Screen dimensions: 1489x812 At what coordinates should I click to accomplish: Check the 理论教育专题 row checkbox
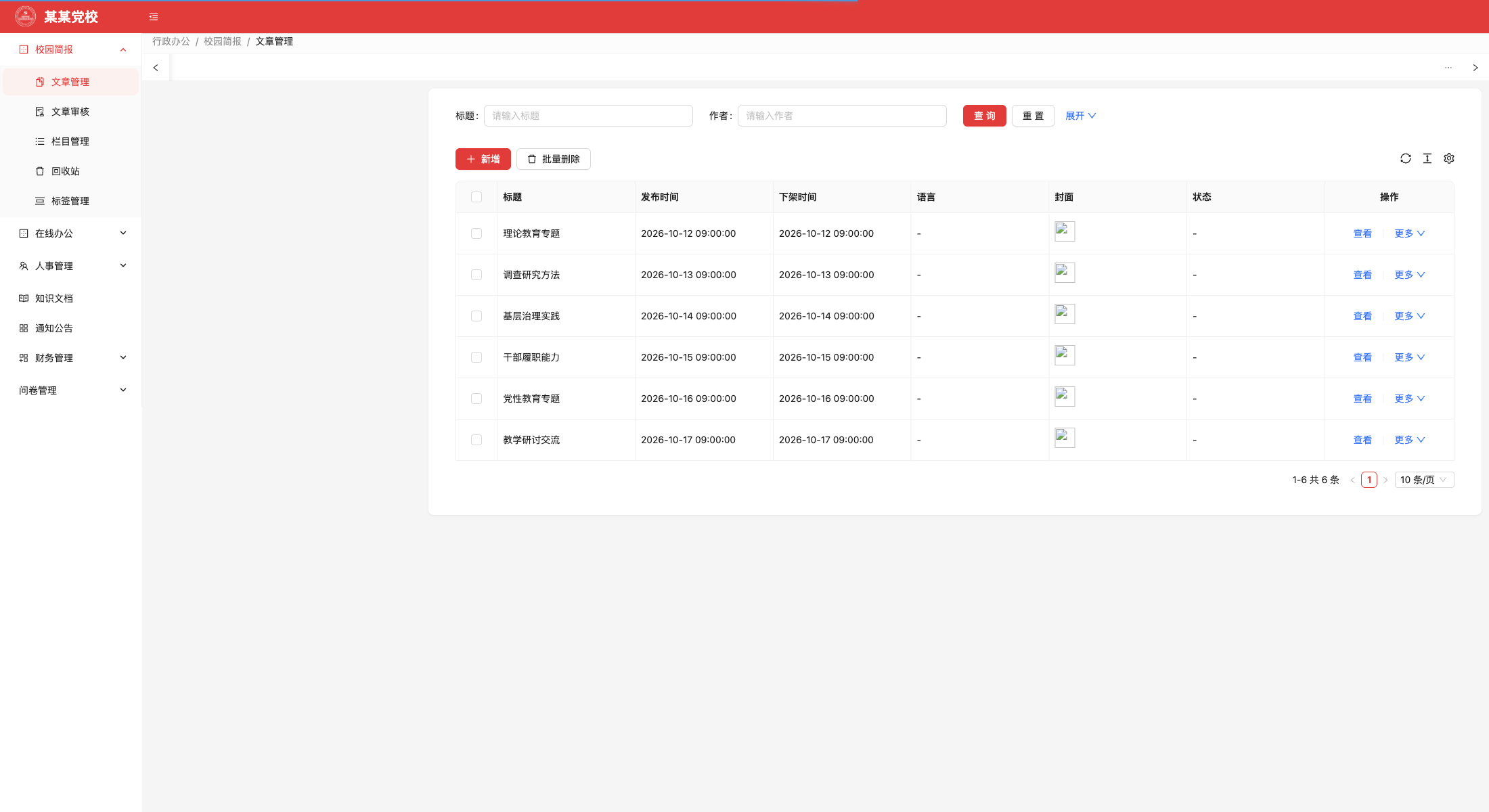pyautogui.click(x=476, y=233)
